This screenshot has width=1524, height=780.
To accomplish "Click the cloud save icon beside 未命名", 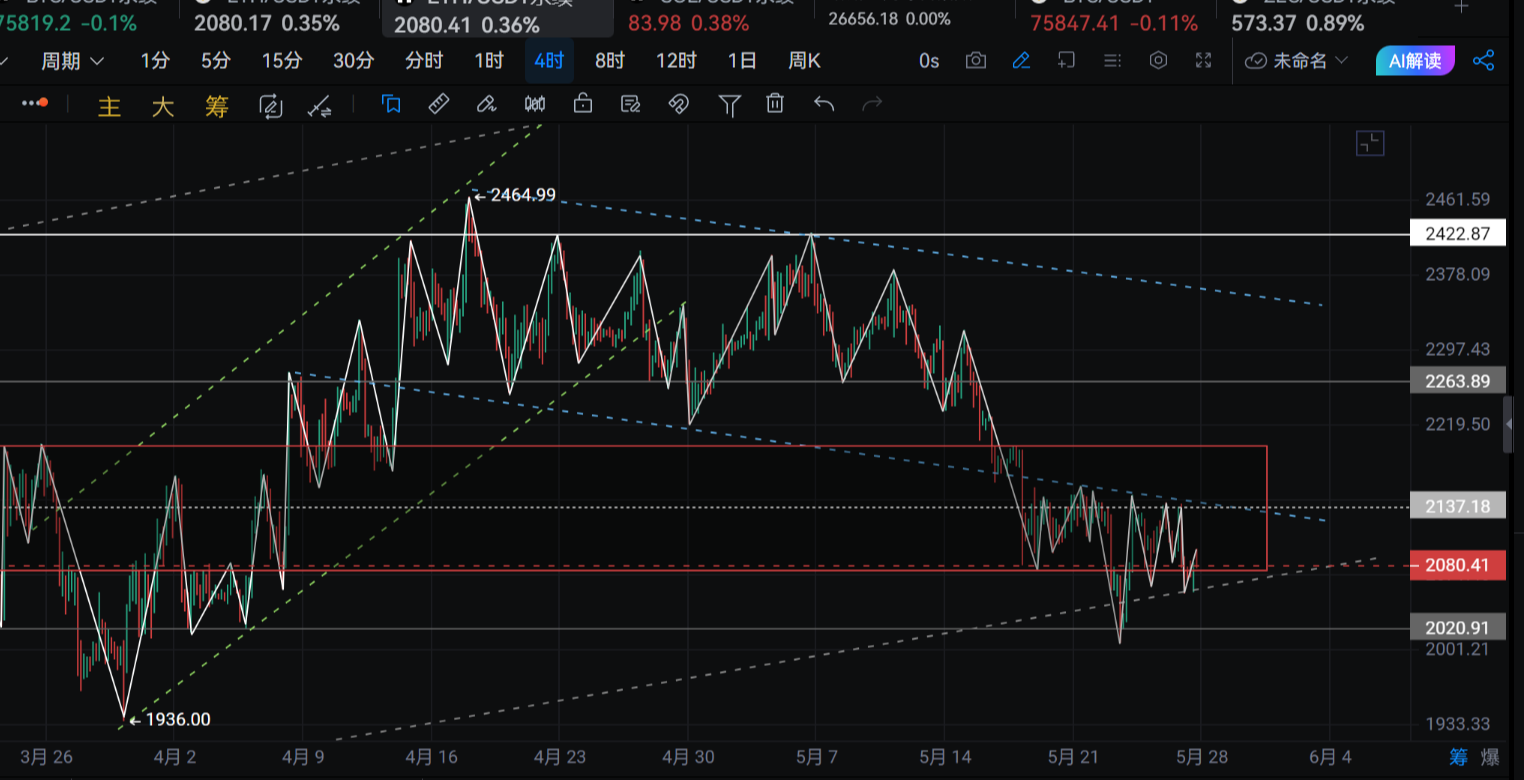I will click(x=1256, y=61).
